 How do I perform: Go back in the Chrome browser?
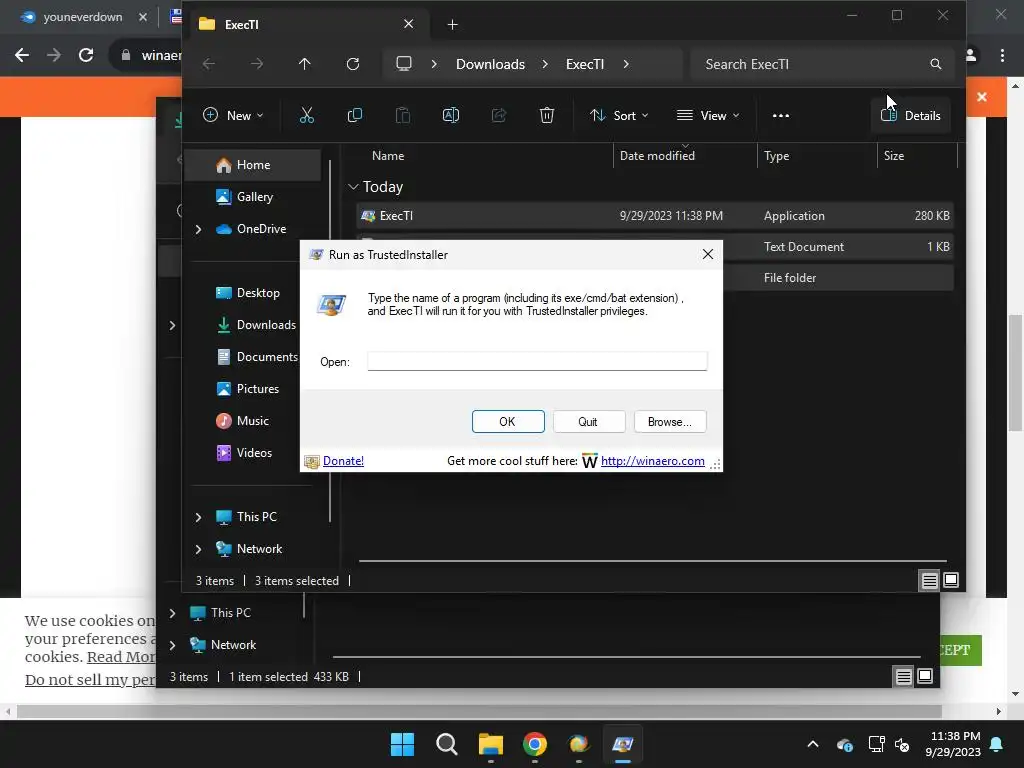point(22,55)
